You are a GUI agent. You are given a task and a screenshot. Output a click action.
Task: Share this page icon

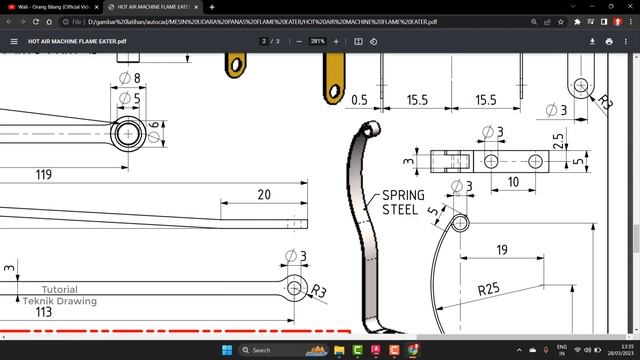(x=547, y=22)
